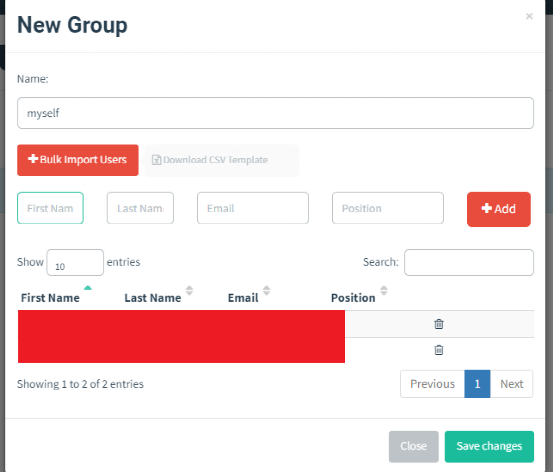Viewport: 553px width, 472px height.
Task: Click the red Add button
Action: pyautogui.click(x=499, y=209)
